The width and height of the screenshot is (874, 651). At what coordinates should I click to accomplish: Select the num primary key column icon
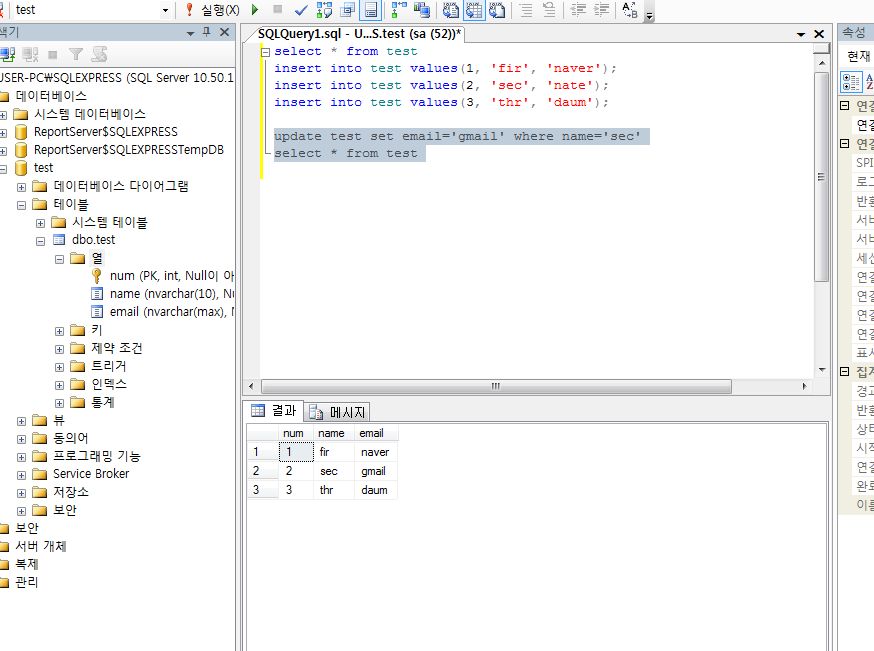[x=97, y=276]
